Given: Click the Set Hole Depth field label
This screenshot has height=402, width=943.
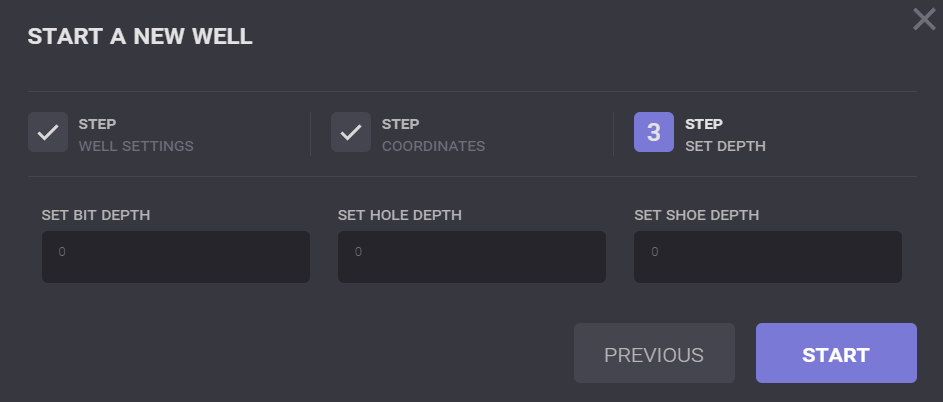Looking at the screenshot, I should coord(400,215).
